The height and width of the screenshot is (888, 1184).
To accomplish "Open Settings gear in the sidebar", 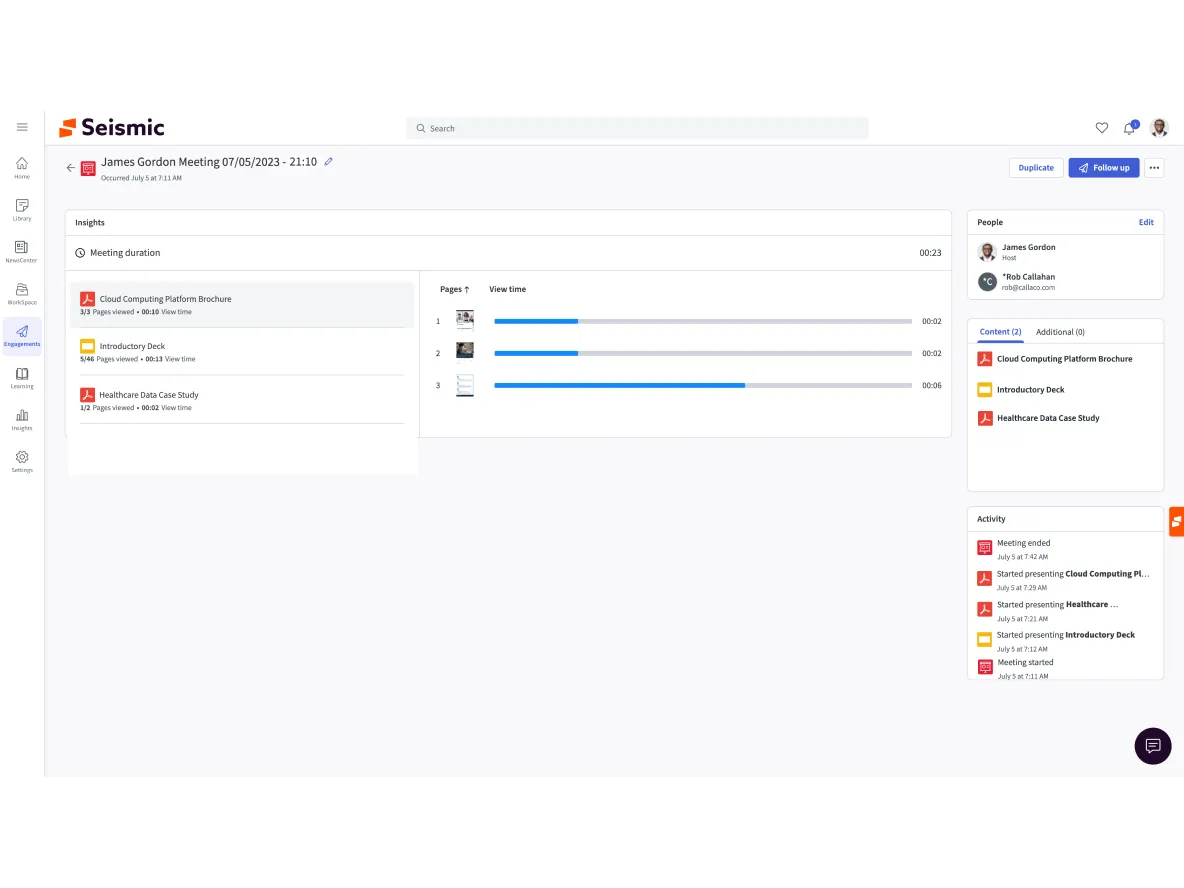I will [x=22, y=461].
